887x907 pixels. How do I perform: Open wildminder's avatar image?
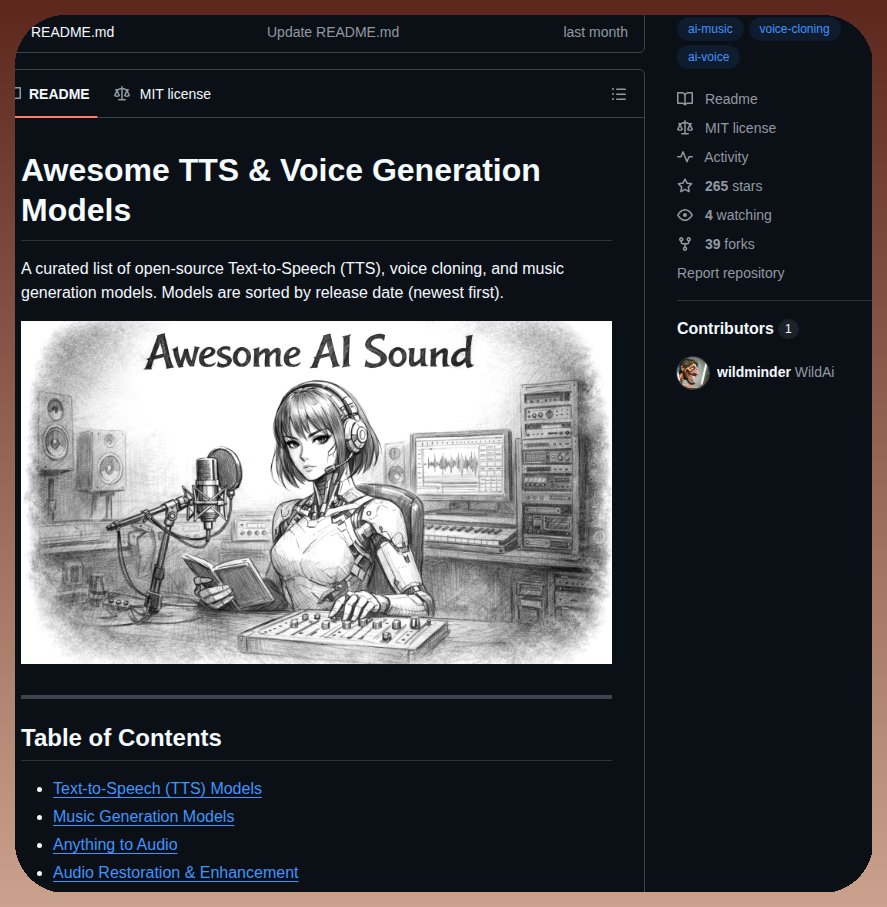pyautogui.click(x=693, y=373)
